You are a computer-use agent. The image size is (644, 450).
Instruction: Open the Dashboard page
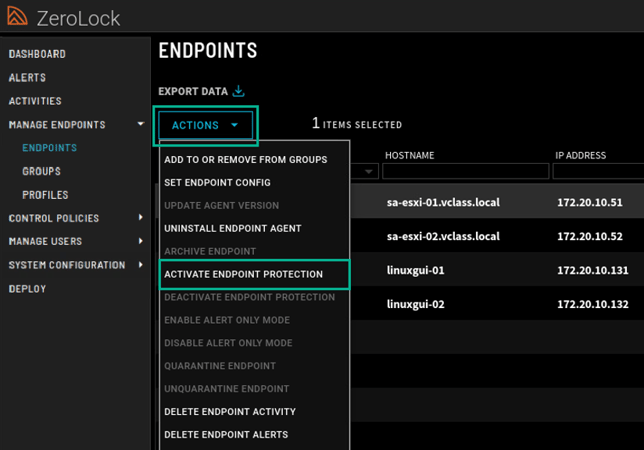[37, 54]
